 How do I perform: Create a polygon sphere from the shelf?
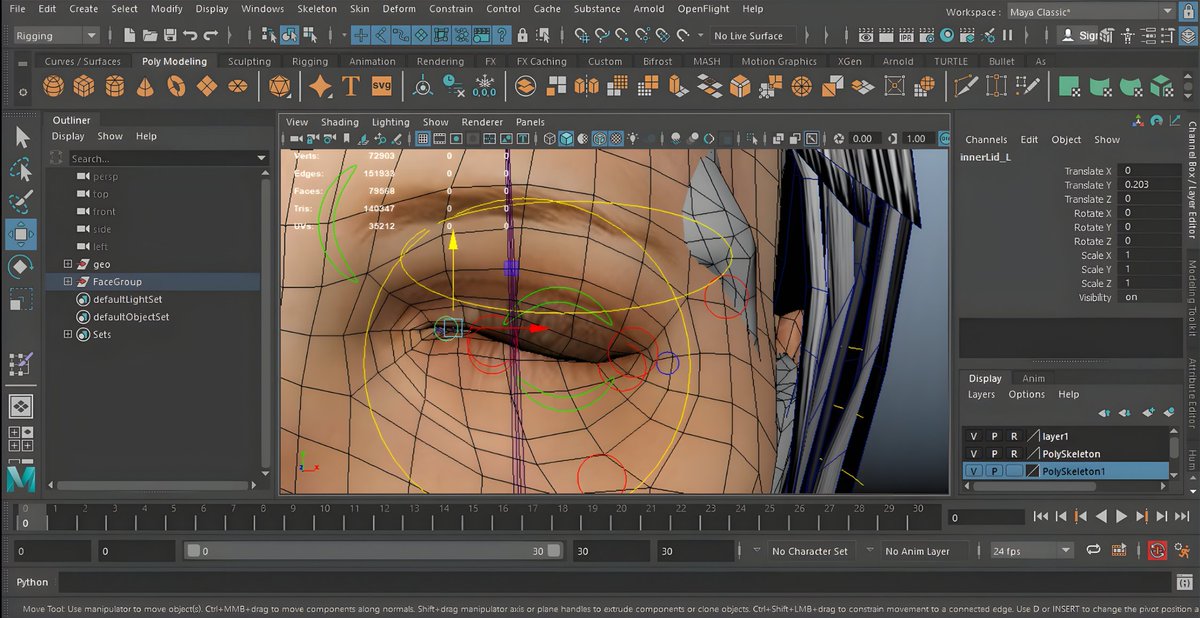point(56,87)
